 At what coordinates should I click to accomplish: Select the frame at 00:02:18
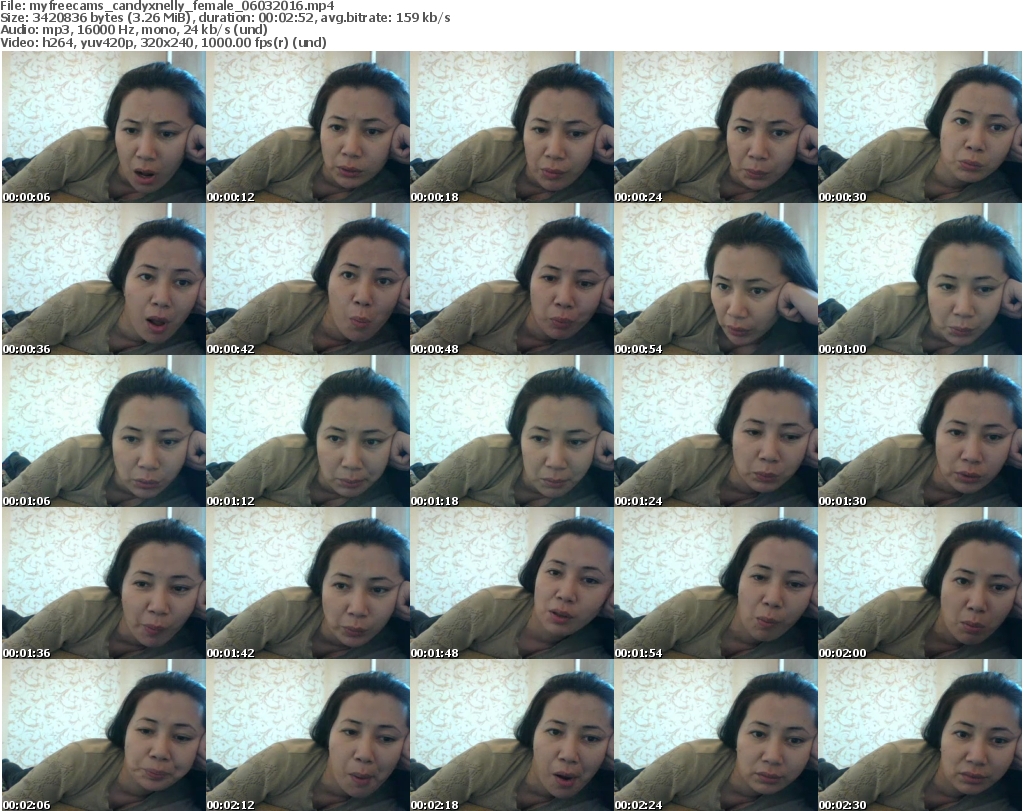(511, 736)
